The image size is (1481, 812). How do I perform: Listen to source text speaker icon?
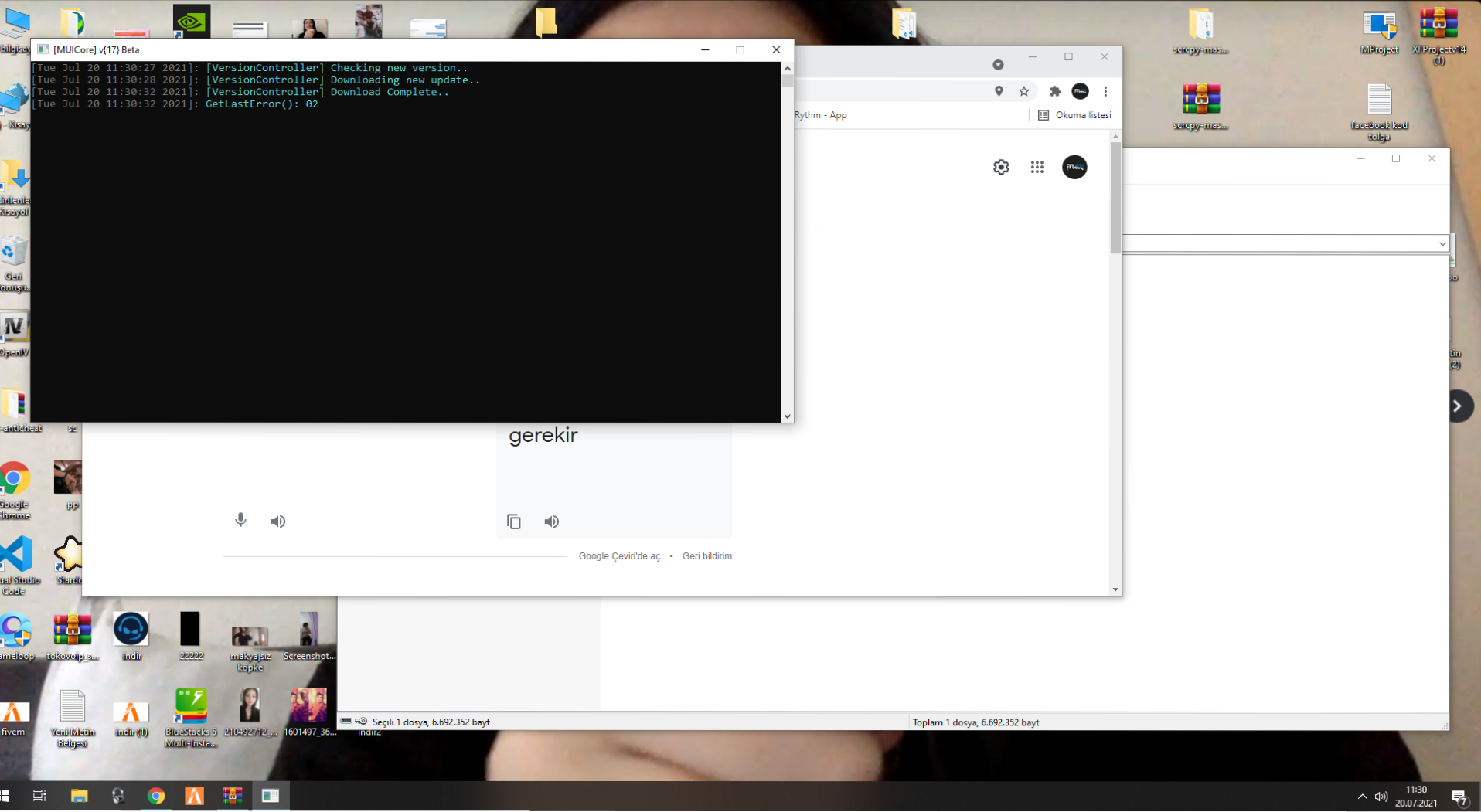[278, 522]
